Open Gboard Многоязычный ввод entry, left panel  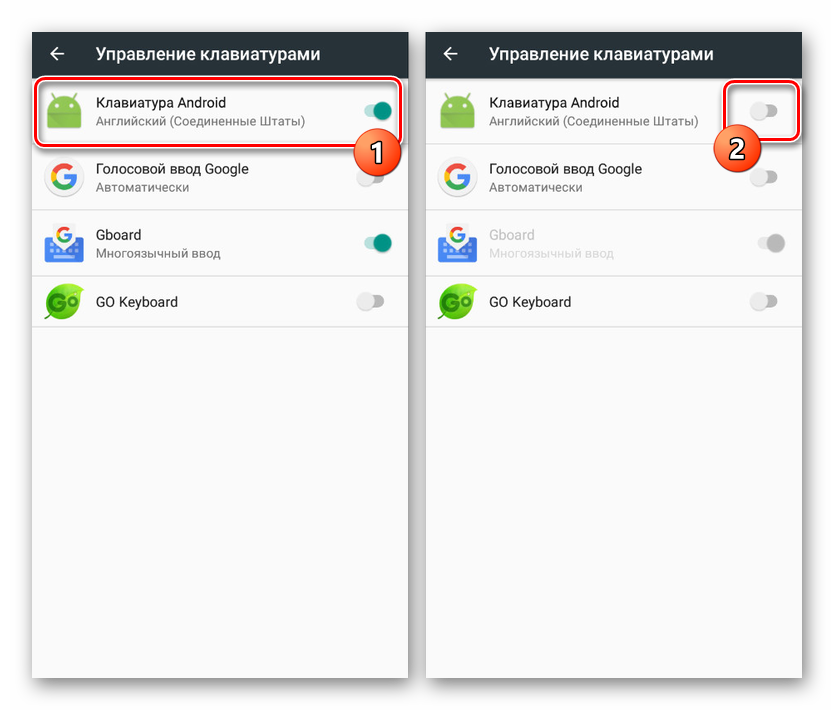(x=220, y=243)
